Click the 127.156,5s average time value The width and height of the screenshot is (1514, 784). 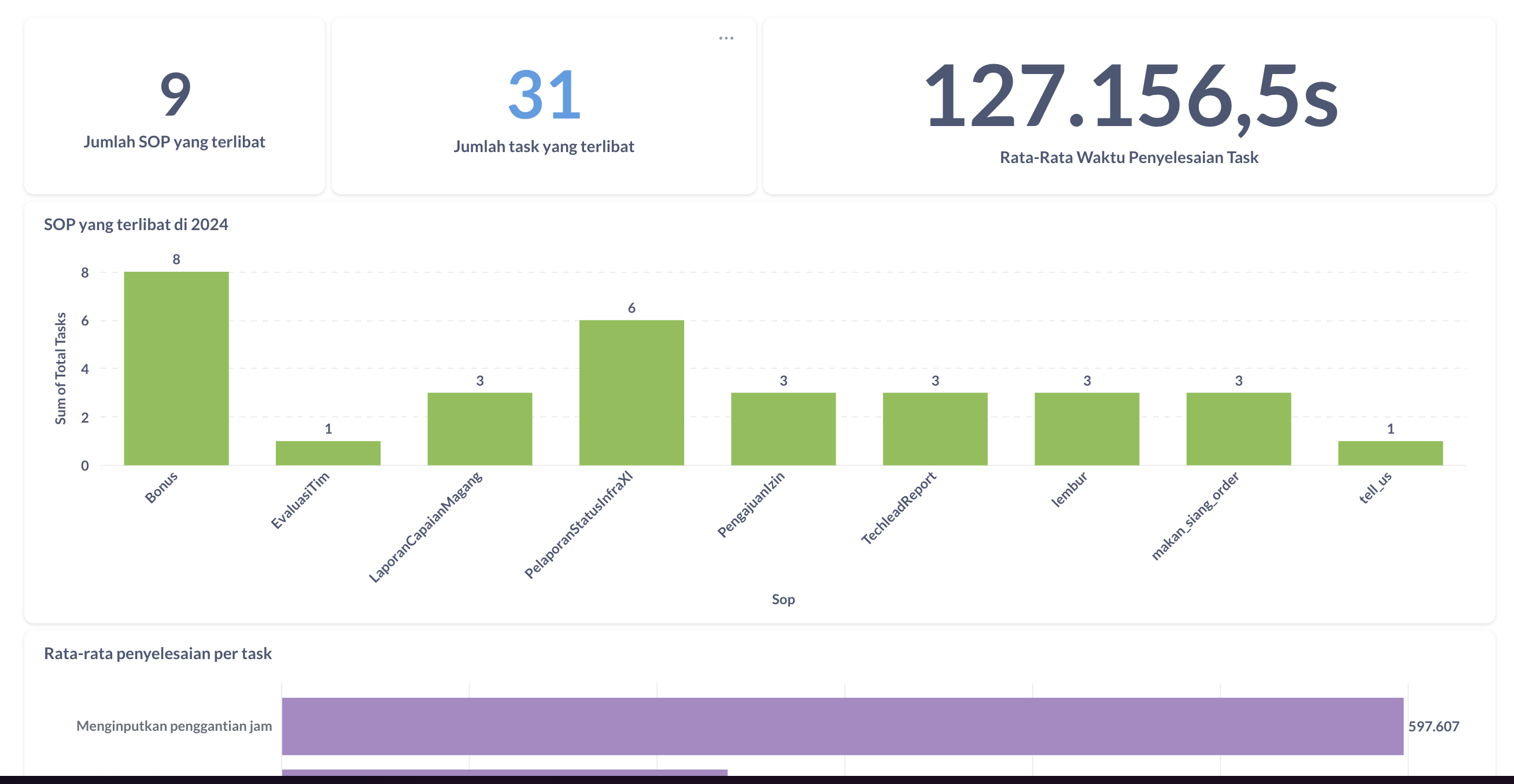click(x=1129, y=96)
